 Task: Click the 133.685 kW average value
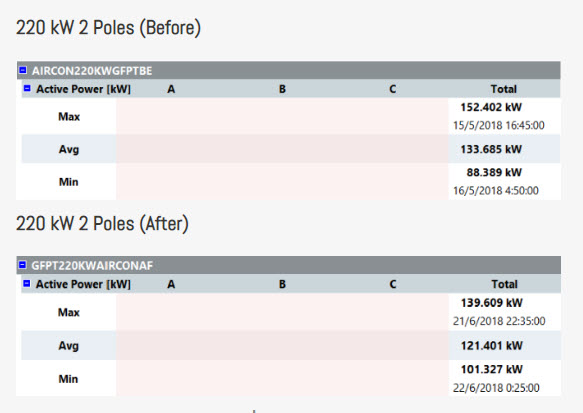click(491, 149)
